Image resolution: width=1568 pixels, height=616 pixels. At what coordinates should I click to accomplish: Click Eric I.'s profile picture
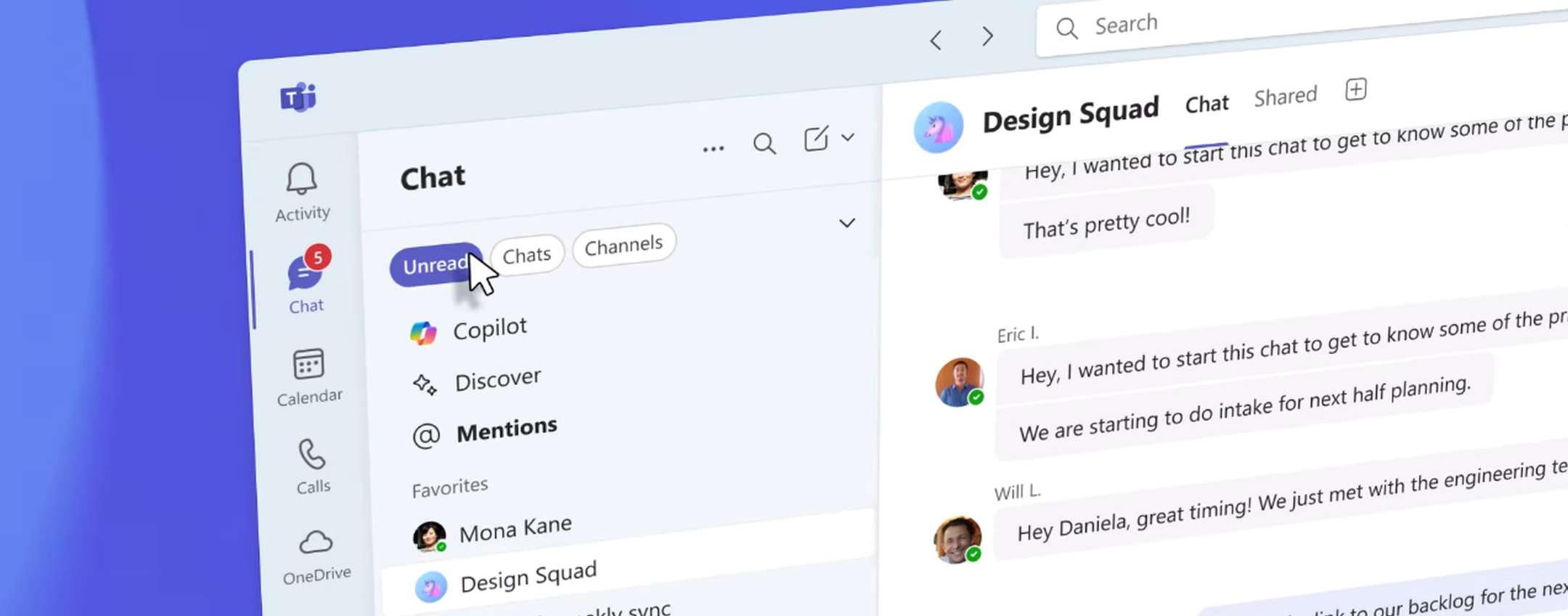(959, 381)
